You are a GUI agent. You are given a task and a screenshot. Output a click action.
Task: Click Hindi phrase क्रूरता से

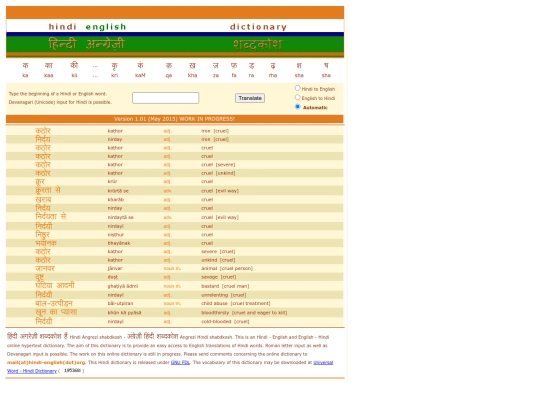pos(48,190)
